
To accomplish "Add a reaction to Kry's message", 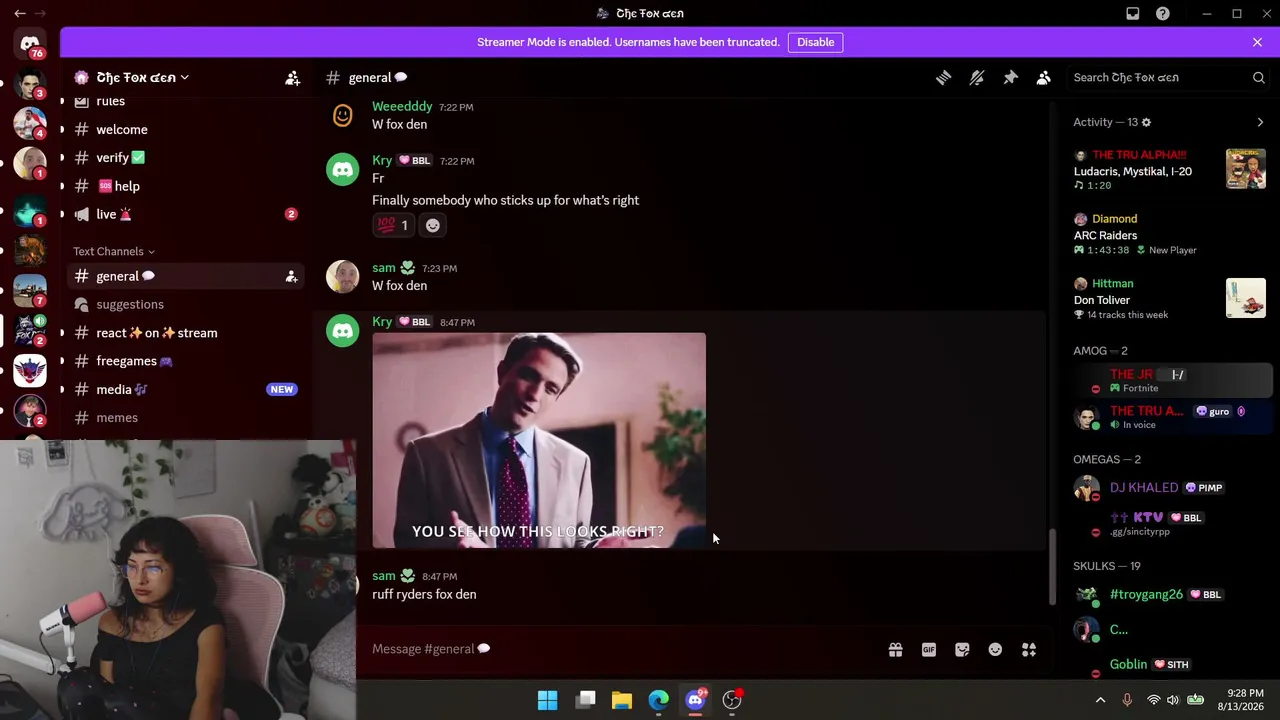I will (x=433, y=226).
